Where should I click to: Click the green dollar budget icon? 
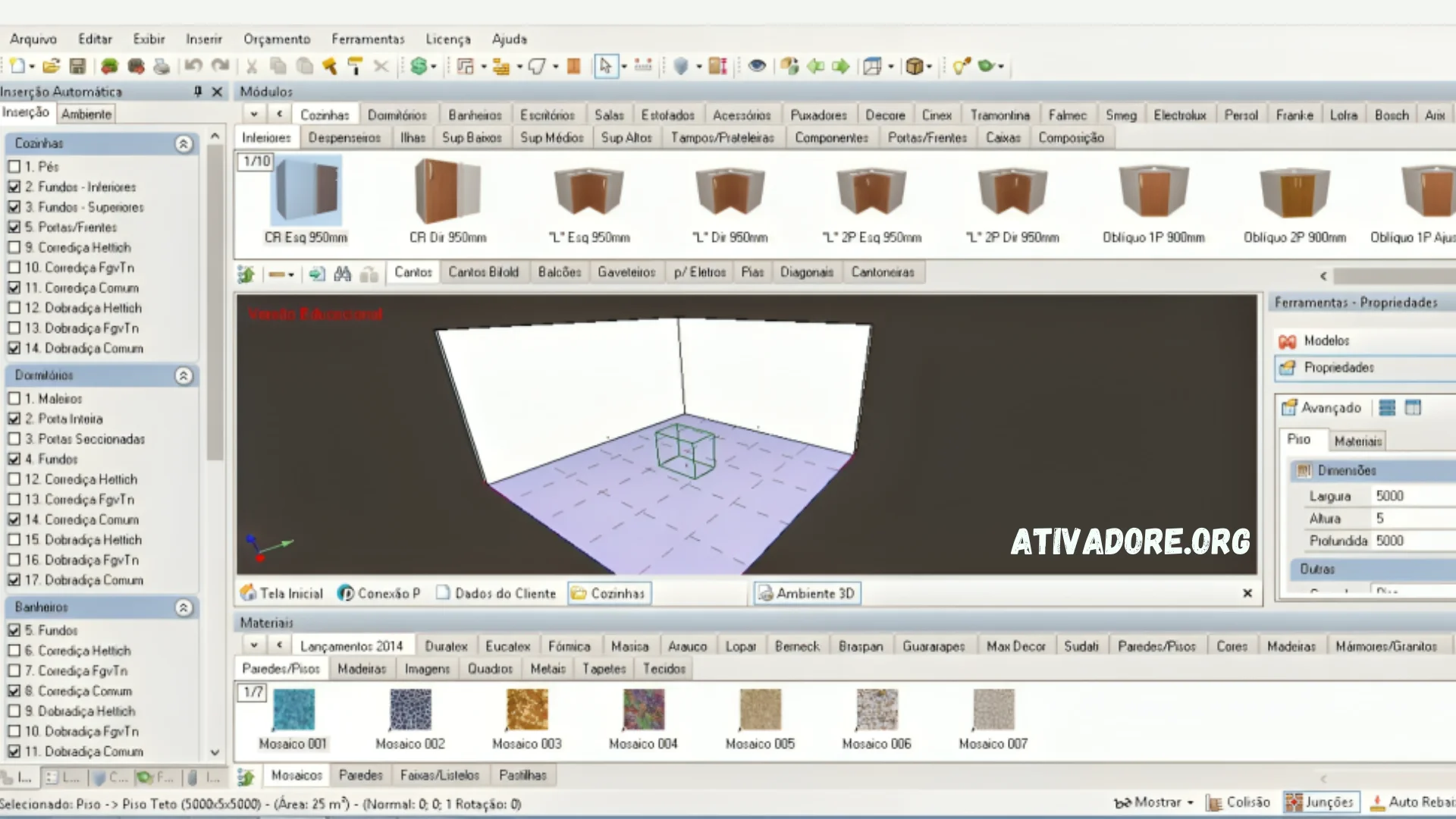419,67
